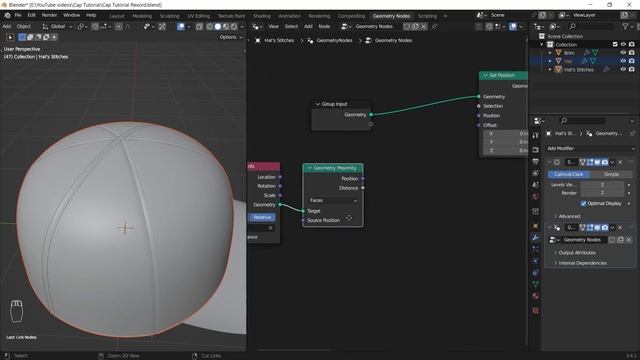Collapse the Group Input node
This screenshot has width=640, height=360.
coord(318,104)
